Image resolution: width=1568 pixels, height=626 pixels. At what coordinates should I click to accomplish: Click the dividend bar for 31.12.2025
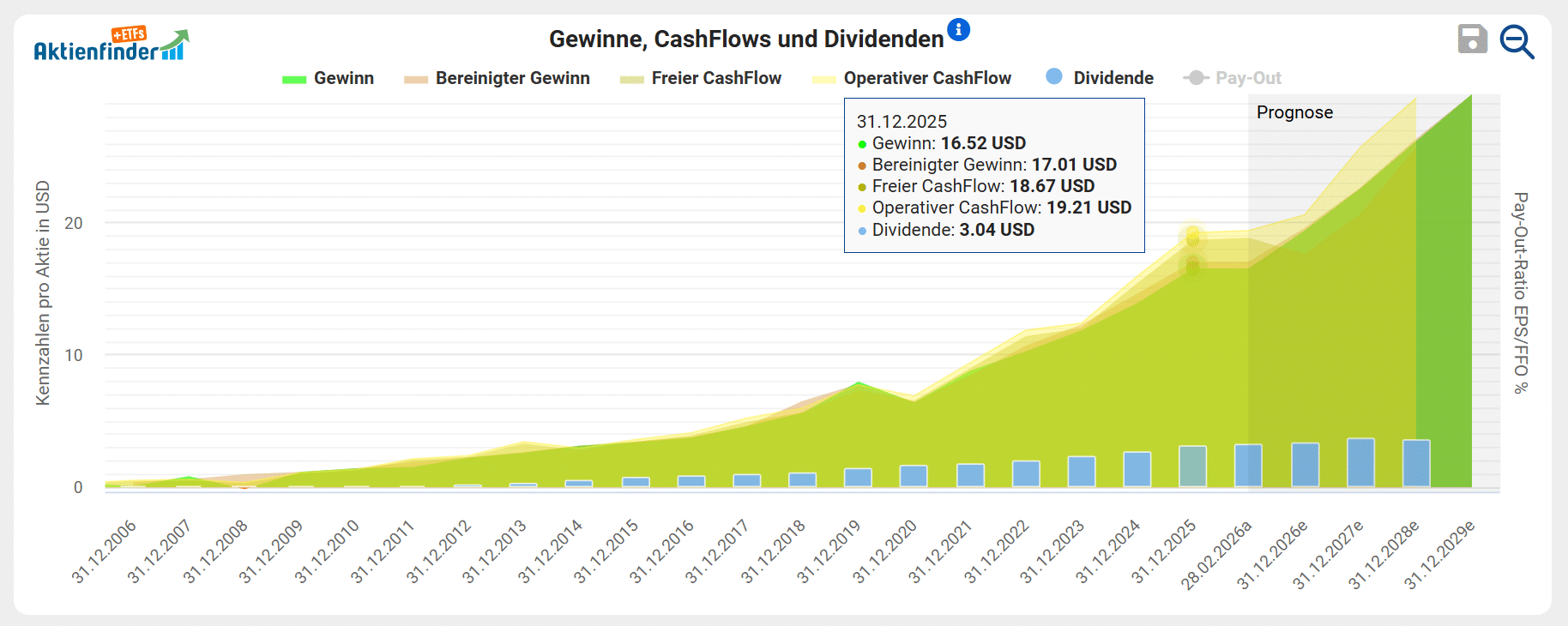(x=1192, y=466)
